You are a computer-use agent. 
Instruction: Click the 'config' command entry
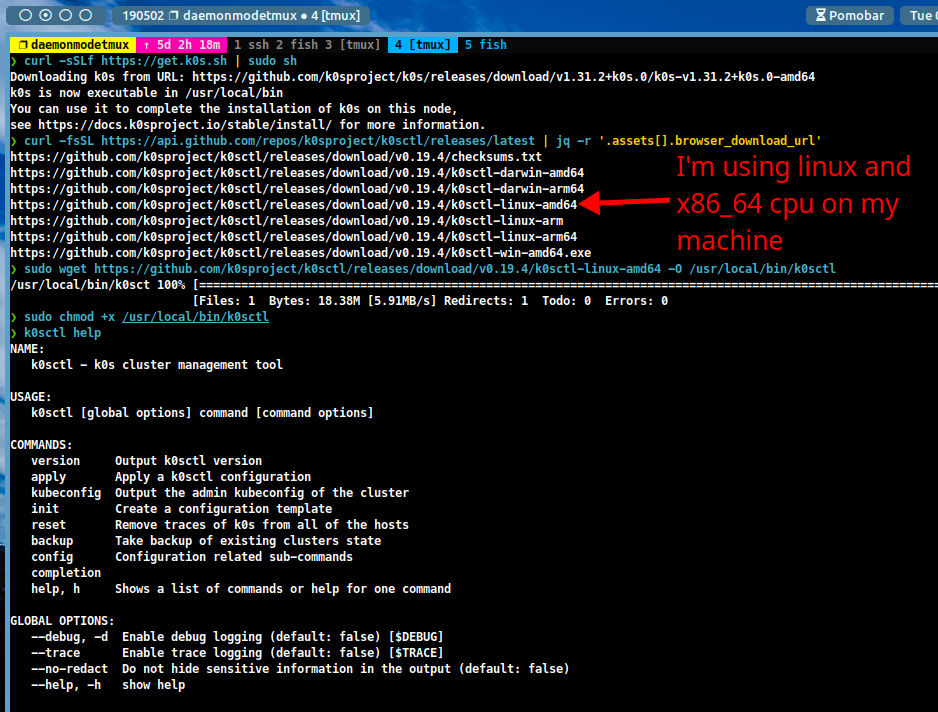click(52, 557)
